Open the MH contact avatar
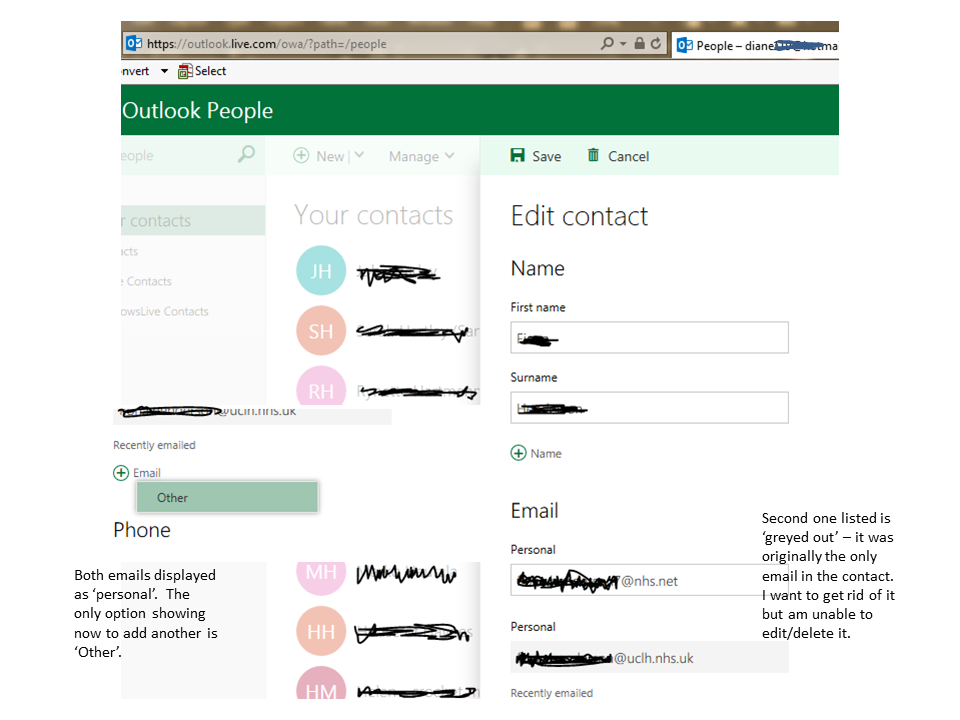Image resolution: width=960 pixels, height=720 pixels. 321,577
